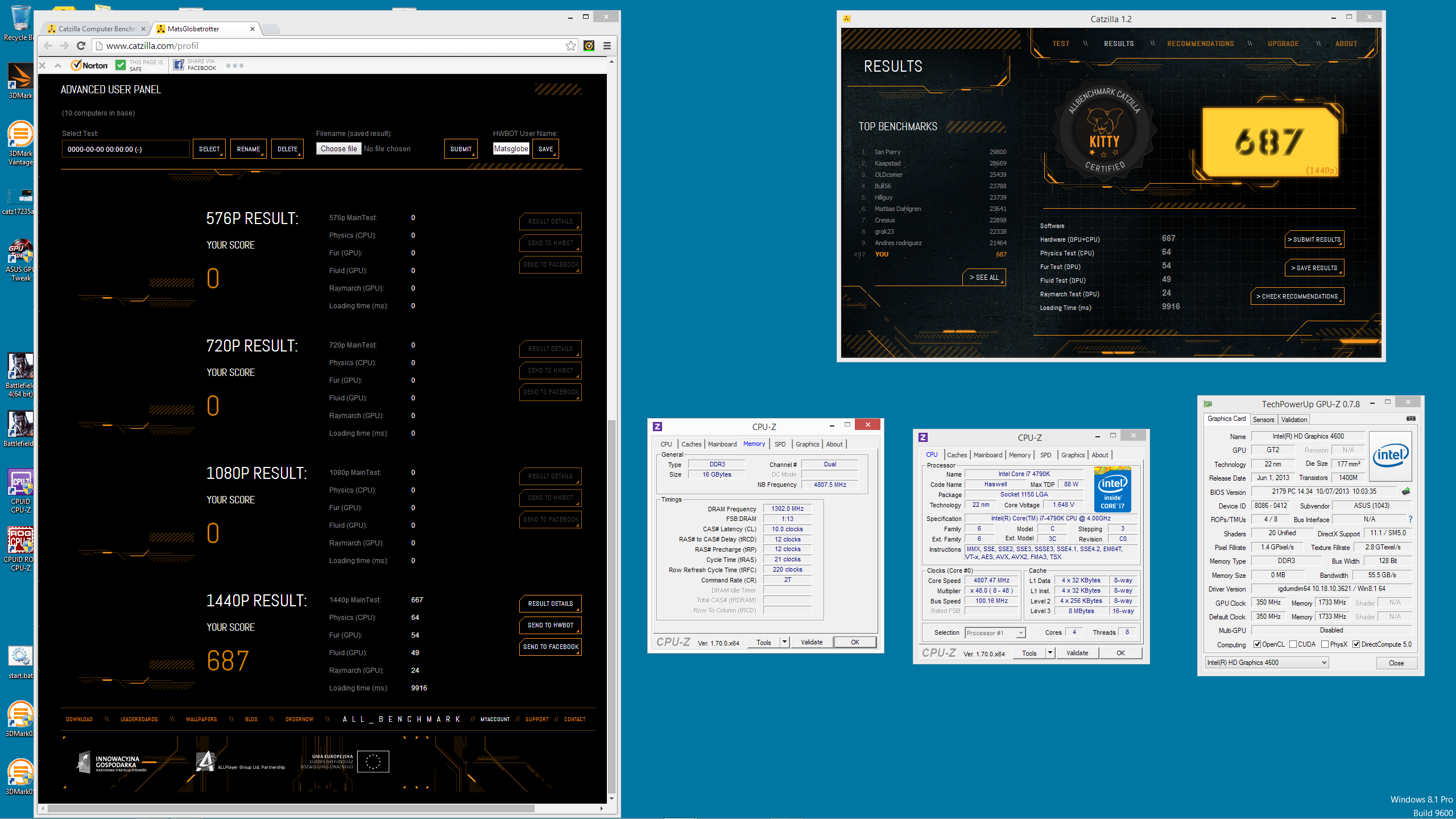
Task: Open the 3DMark Vantage desktop shortcut
Action: (20, 143)
